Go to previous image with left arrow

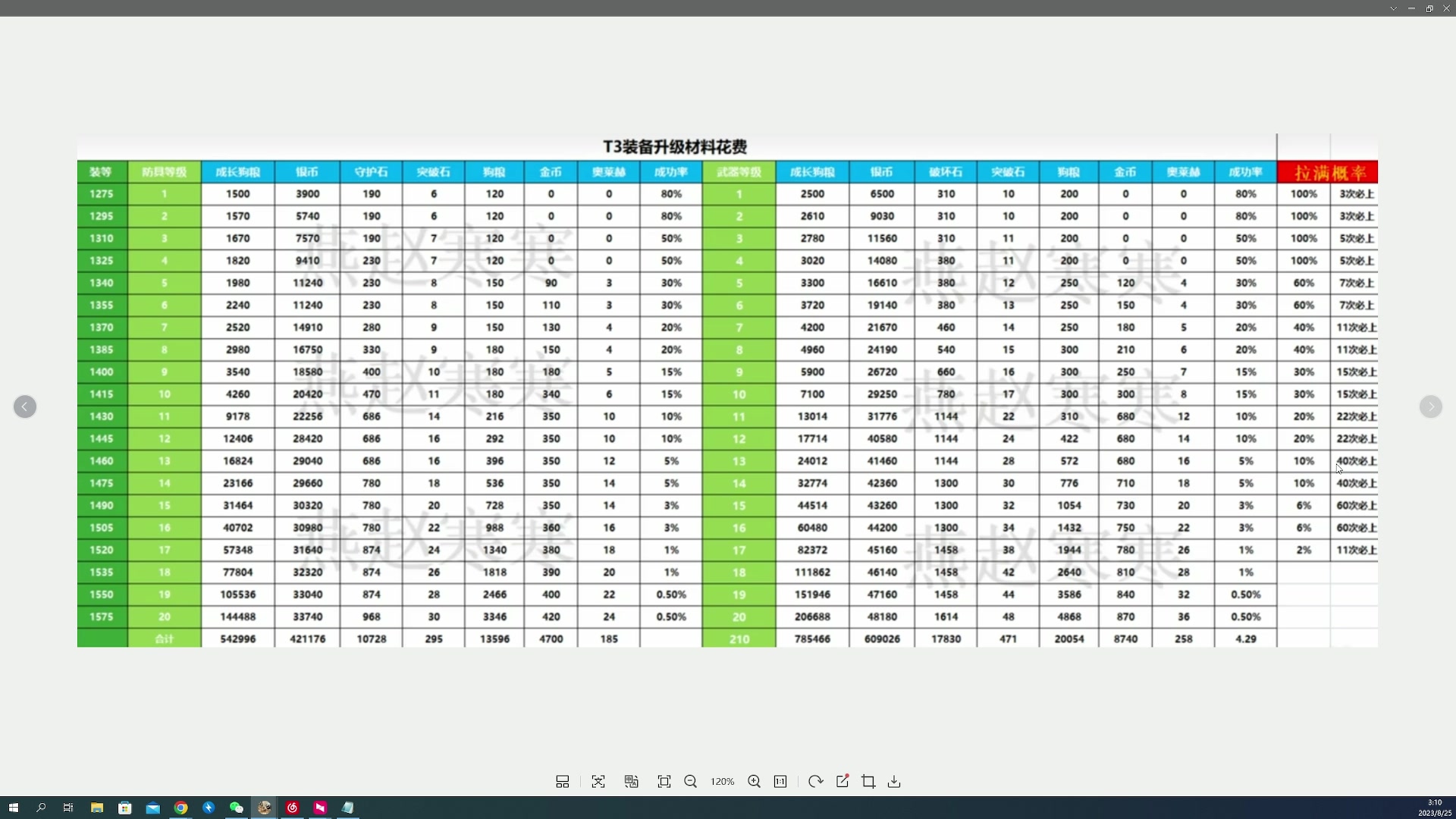pos(25,407)
